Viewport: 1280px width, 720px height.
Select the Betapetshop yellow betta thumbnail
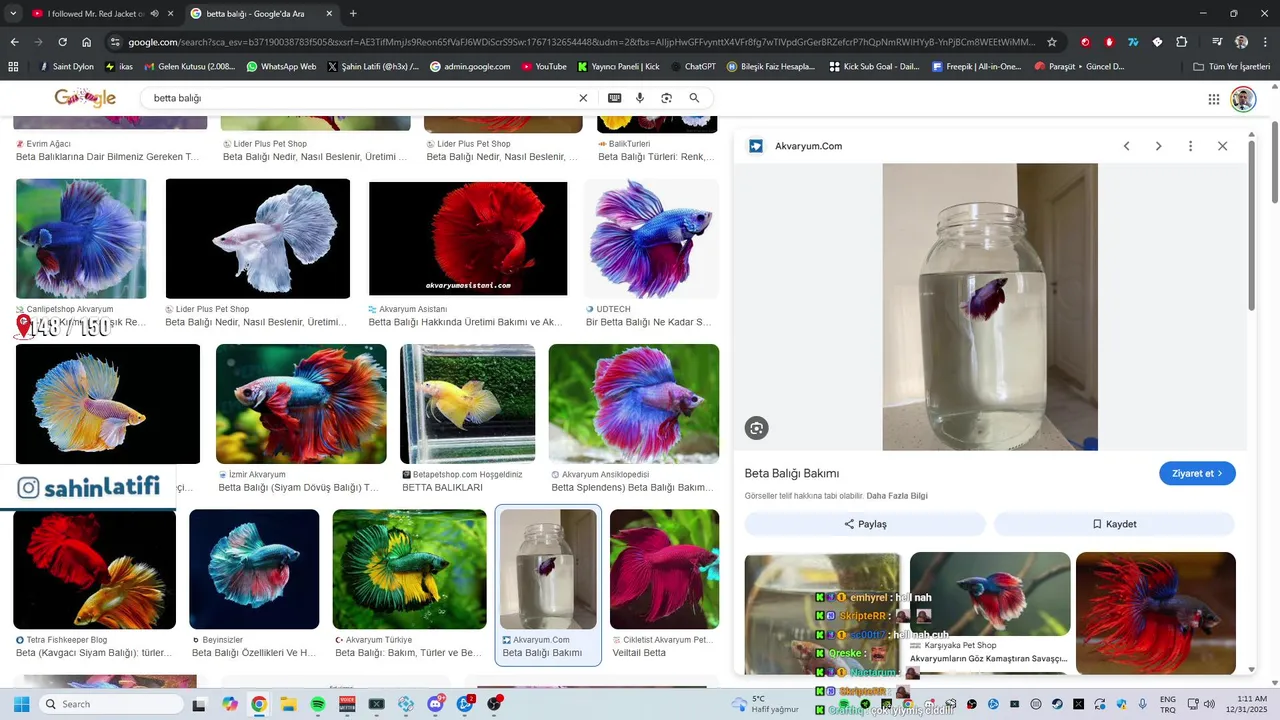[468, 404]
